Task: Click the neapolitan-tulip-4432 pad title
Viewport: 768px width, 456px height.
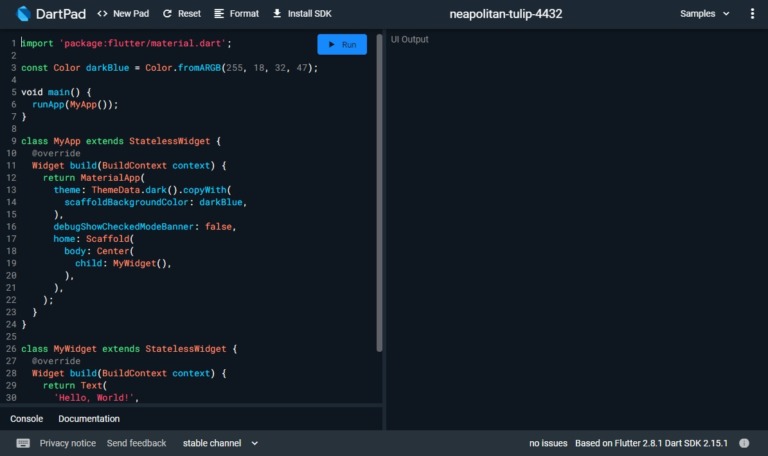Action: pos(505,14)
